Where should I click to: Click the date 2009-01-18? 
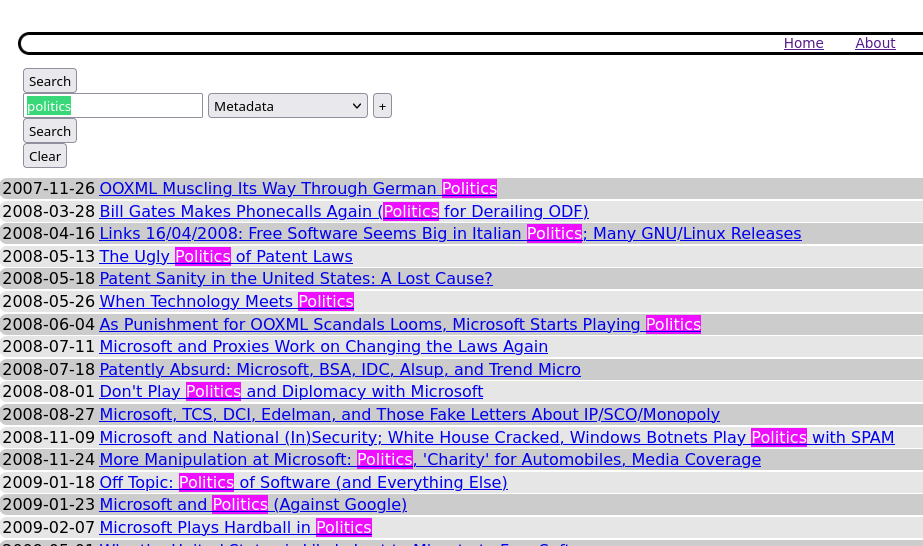pos(49,482)
